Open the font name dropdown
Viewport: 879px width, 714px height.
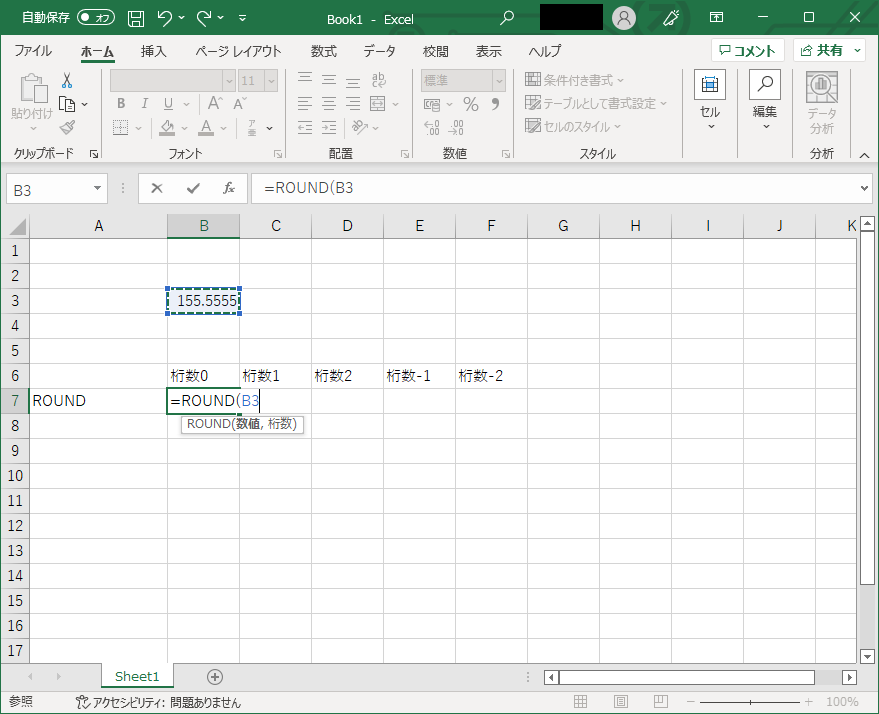click(229, 81)
